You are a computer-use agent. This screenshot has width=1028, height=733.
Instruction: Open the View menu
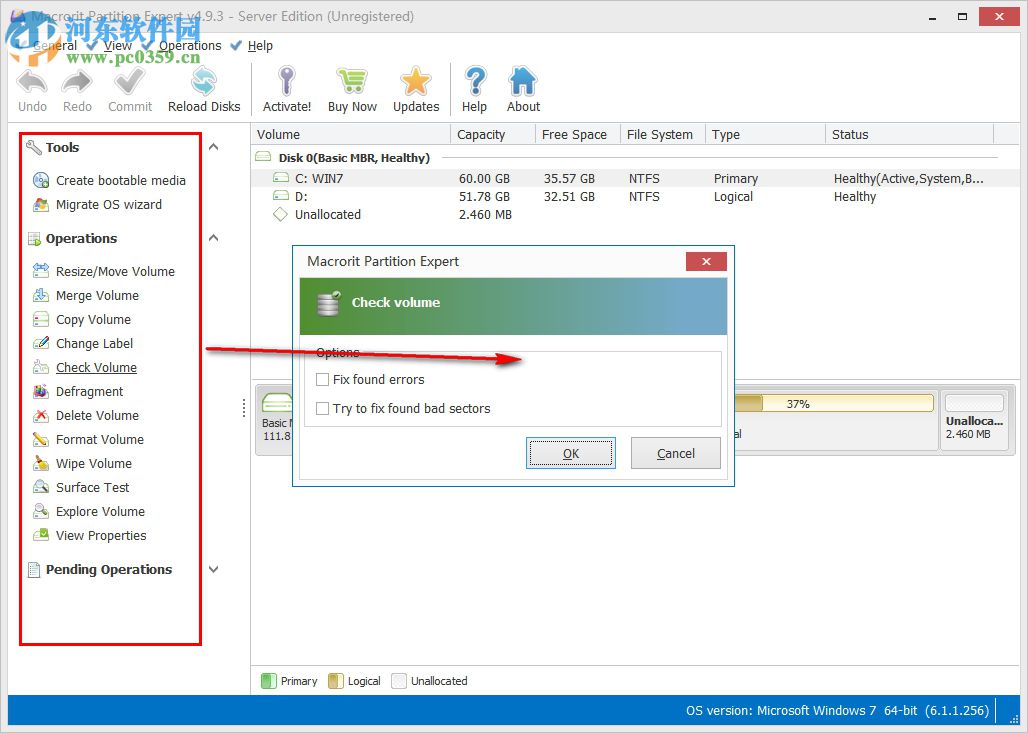(x=117, y=45)
